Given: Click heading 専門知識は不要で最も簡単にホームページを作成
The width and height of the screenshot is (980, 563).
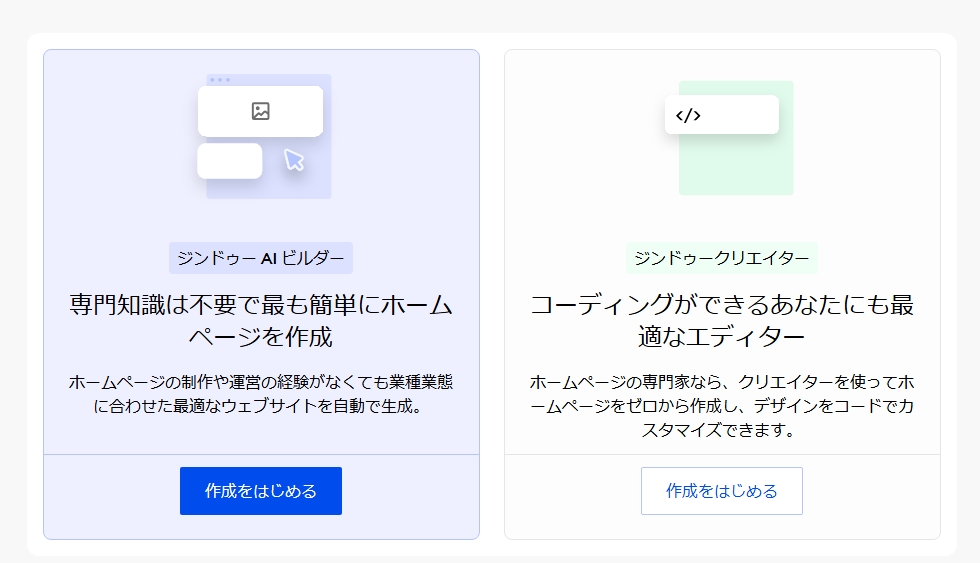Looking at the screenshot, I should pos(260,320).
